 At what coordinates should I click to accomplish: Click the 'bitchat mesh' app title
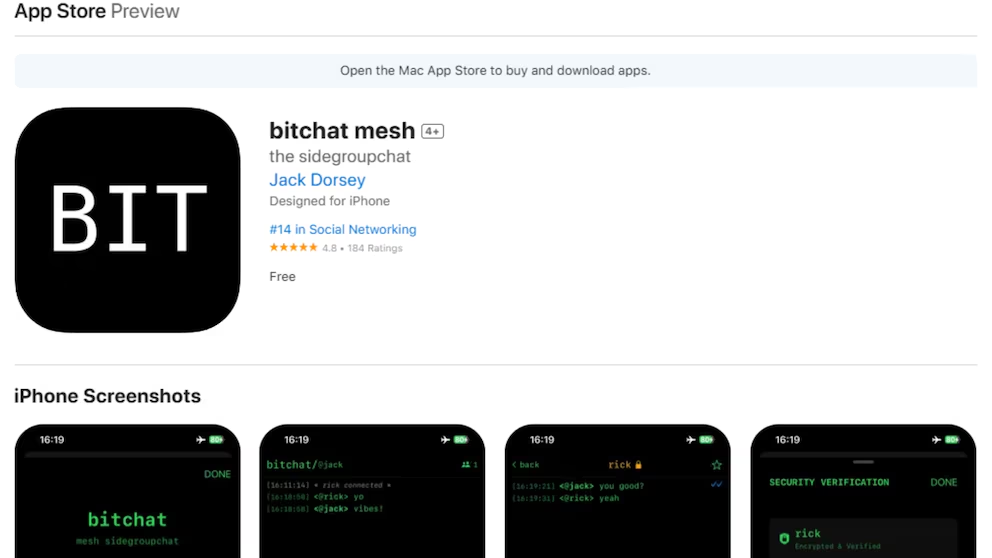pos(342,130)
